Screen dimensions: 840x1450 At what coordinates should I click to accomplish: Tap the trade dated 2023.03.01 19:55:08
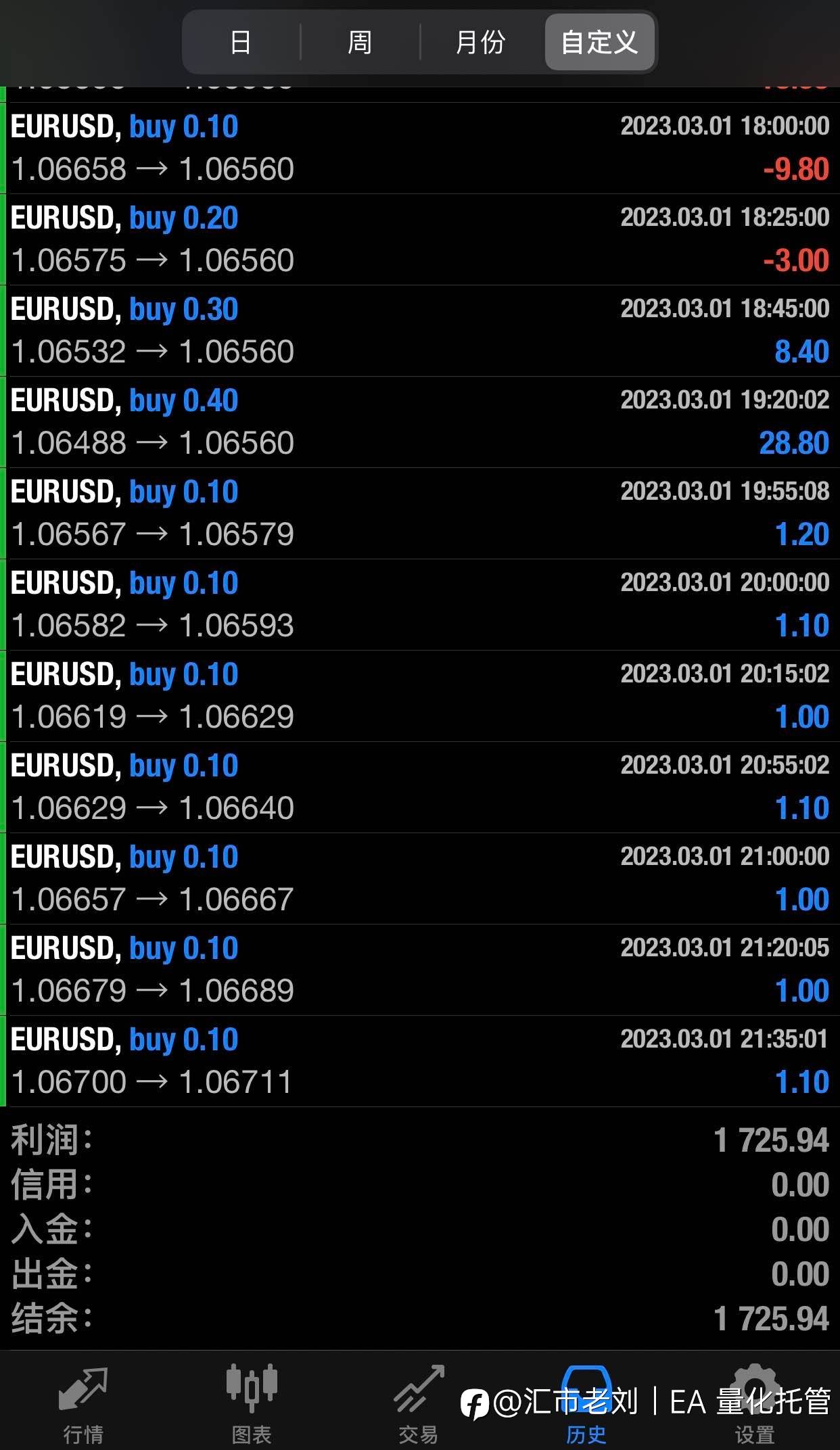[x=419, y=513]
